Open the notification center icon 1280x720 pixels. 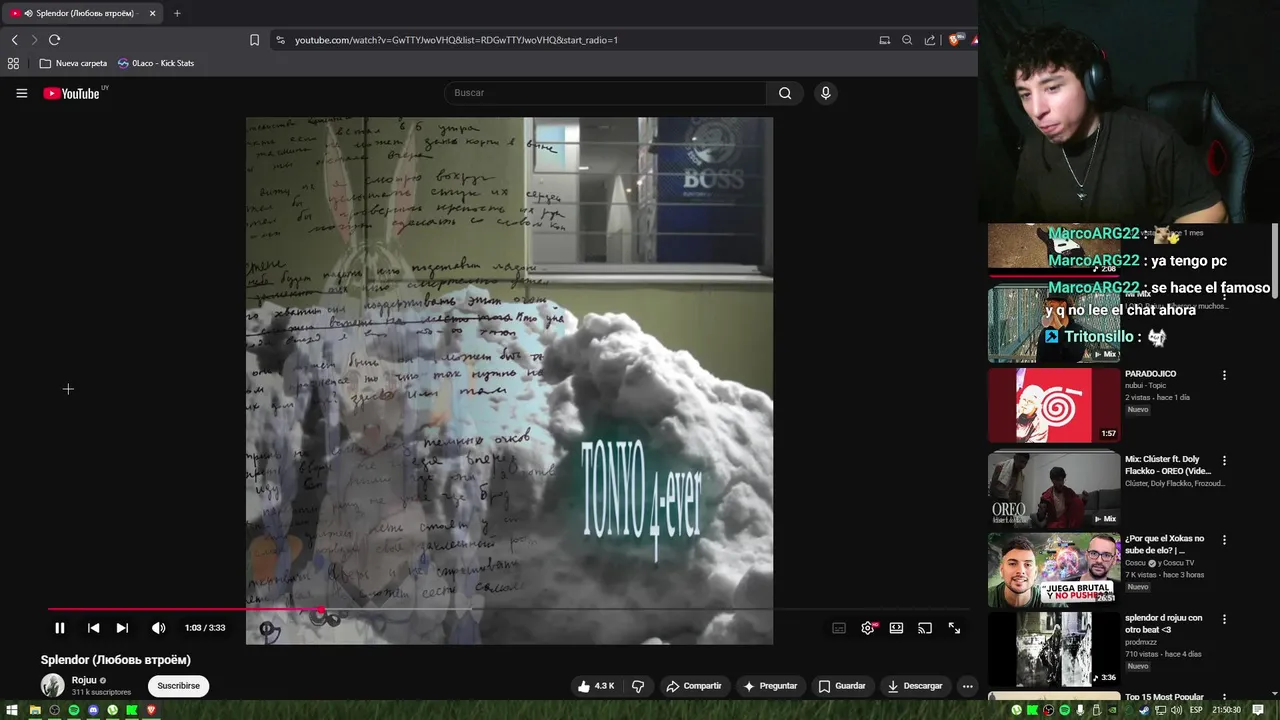(x=1258, y=710)
